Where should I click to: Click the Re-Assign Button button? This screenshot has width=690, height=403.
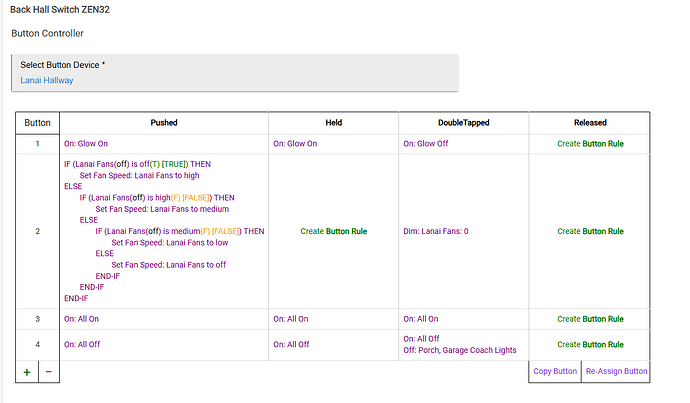click(616, 371)
